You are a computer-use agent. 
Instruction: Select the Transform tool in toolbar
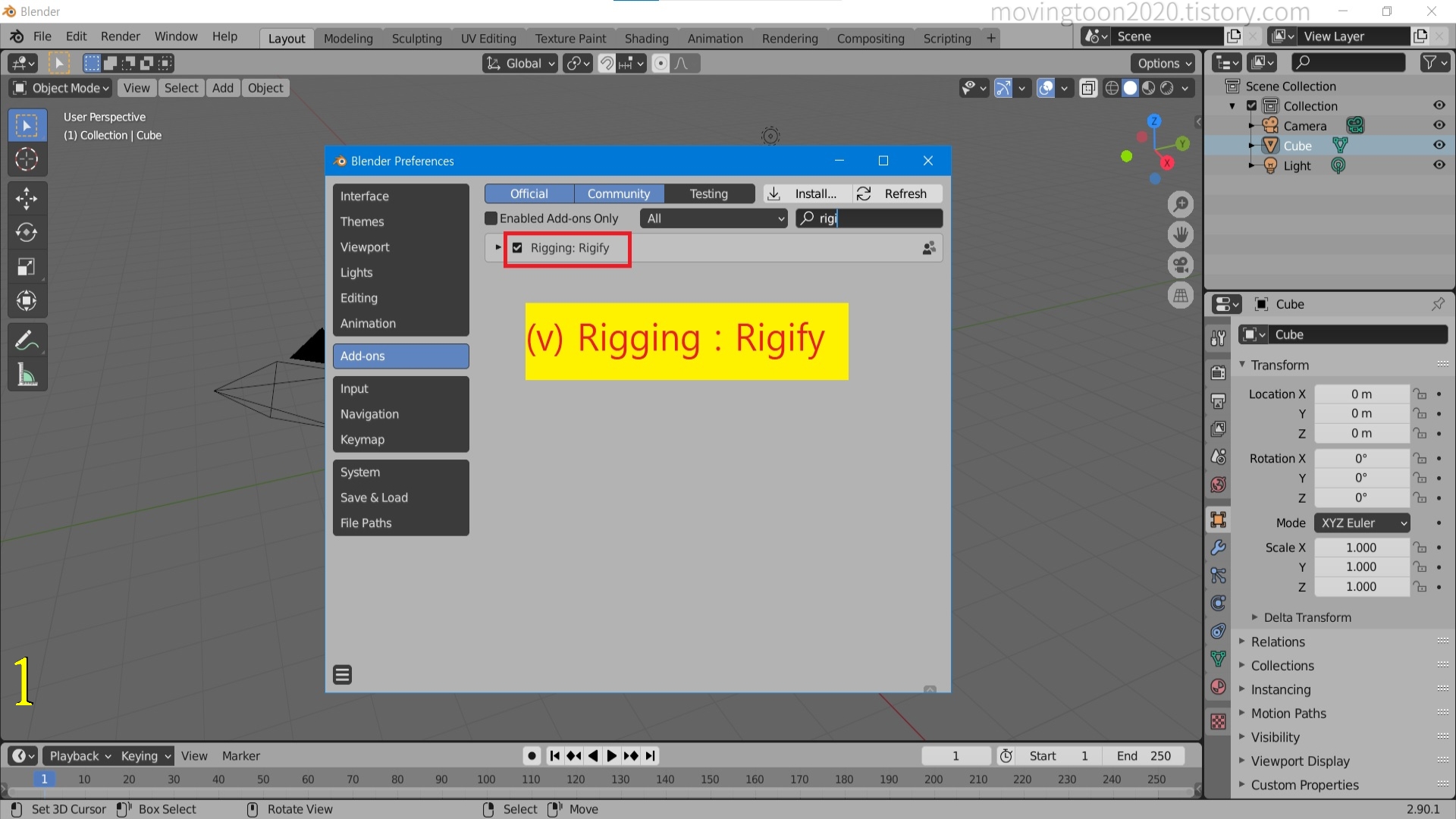pyautogui.click(x=27, y=301)
